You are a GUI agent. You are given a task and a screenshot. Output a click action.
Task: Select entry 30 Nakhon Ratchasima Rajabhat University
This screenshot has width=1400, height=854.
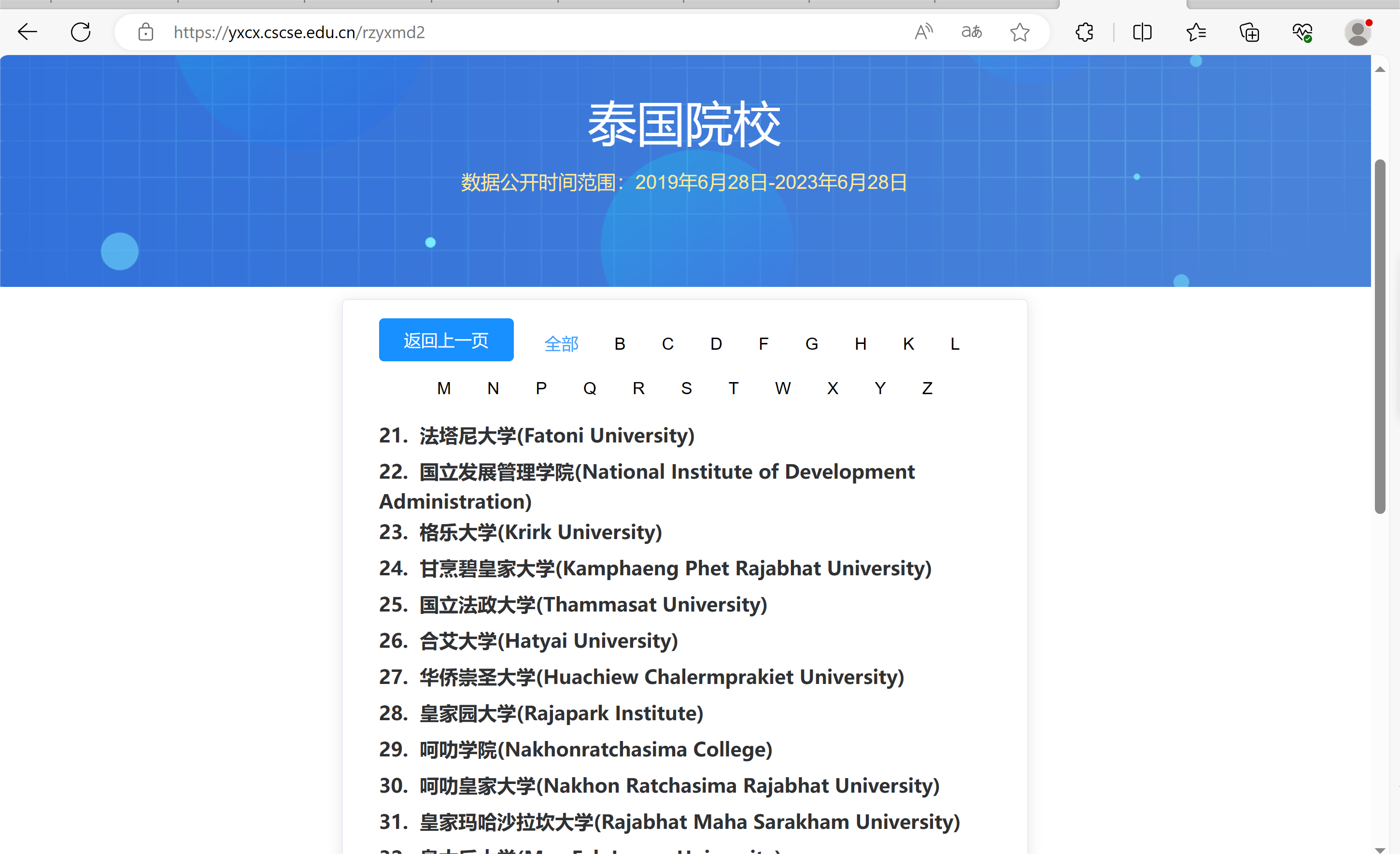coord(659,786)
